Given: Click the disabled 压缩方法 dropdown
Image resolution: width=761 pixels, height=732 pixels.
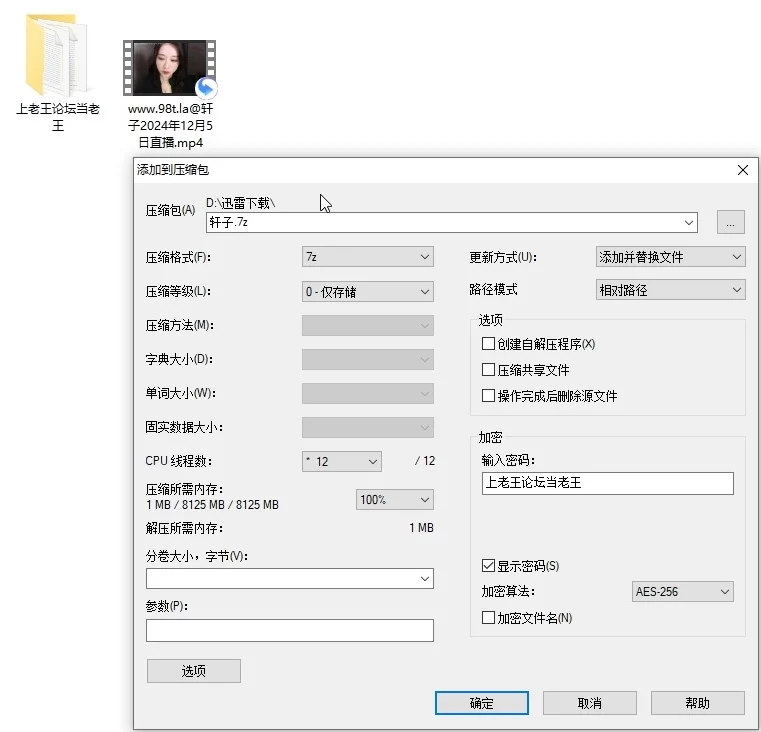Looking at the screenshot, I should pos(367,326).
